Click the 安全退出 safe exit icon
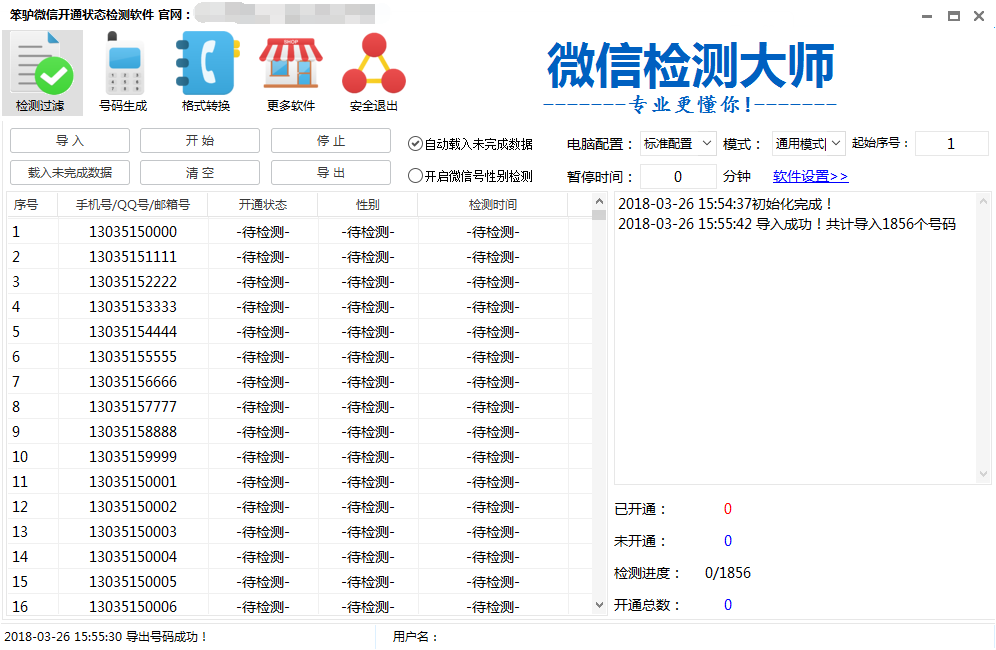 coord(374,73)
